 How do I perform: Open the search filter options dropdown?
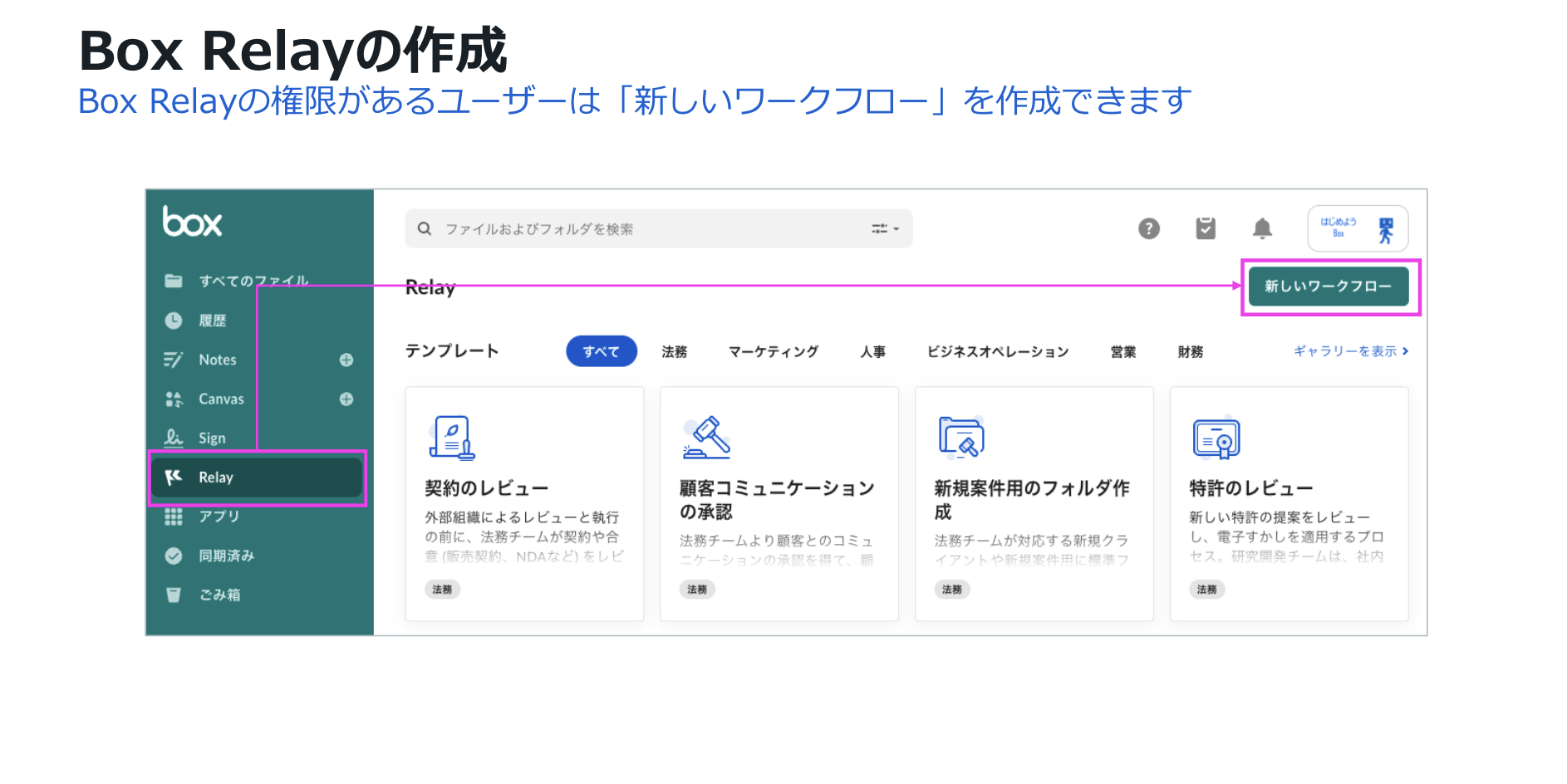coord(885,228)
